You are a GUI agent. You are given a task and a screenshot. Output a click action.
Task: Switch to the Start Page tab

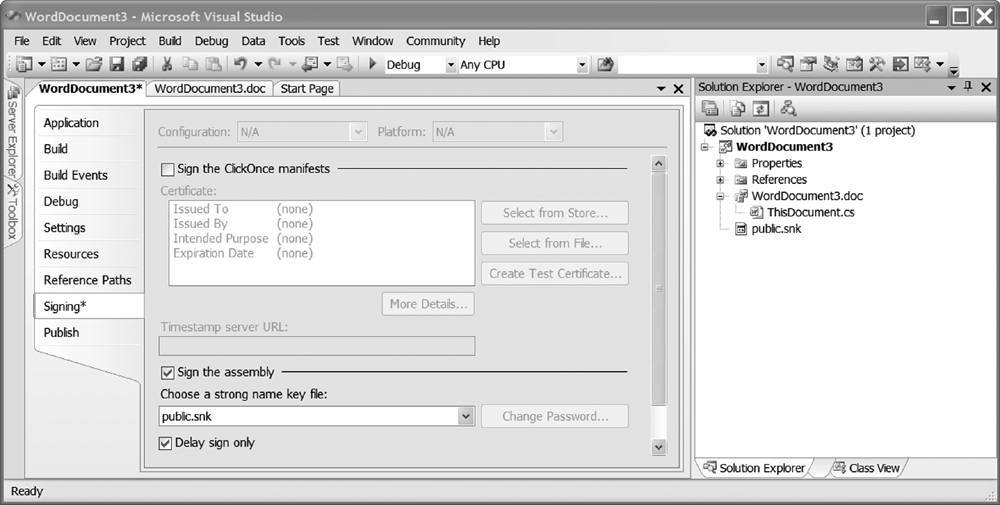click(307, 89)
